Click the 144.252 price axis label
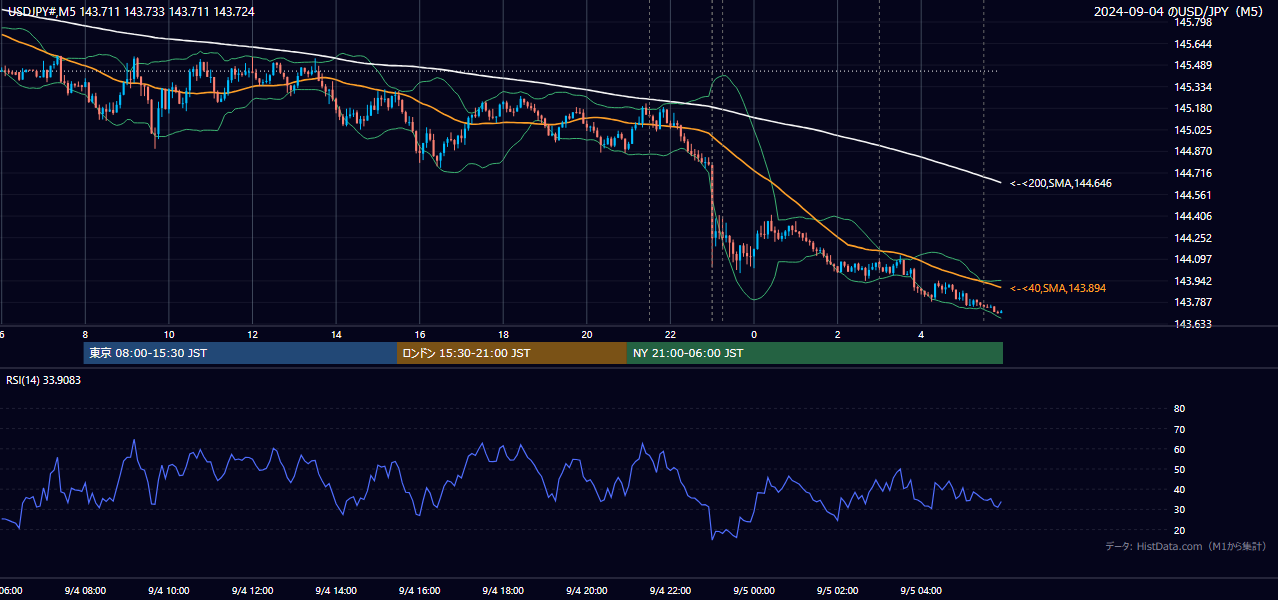The height and width of the screenshot is (600, 1278). point(1192,238)
